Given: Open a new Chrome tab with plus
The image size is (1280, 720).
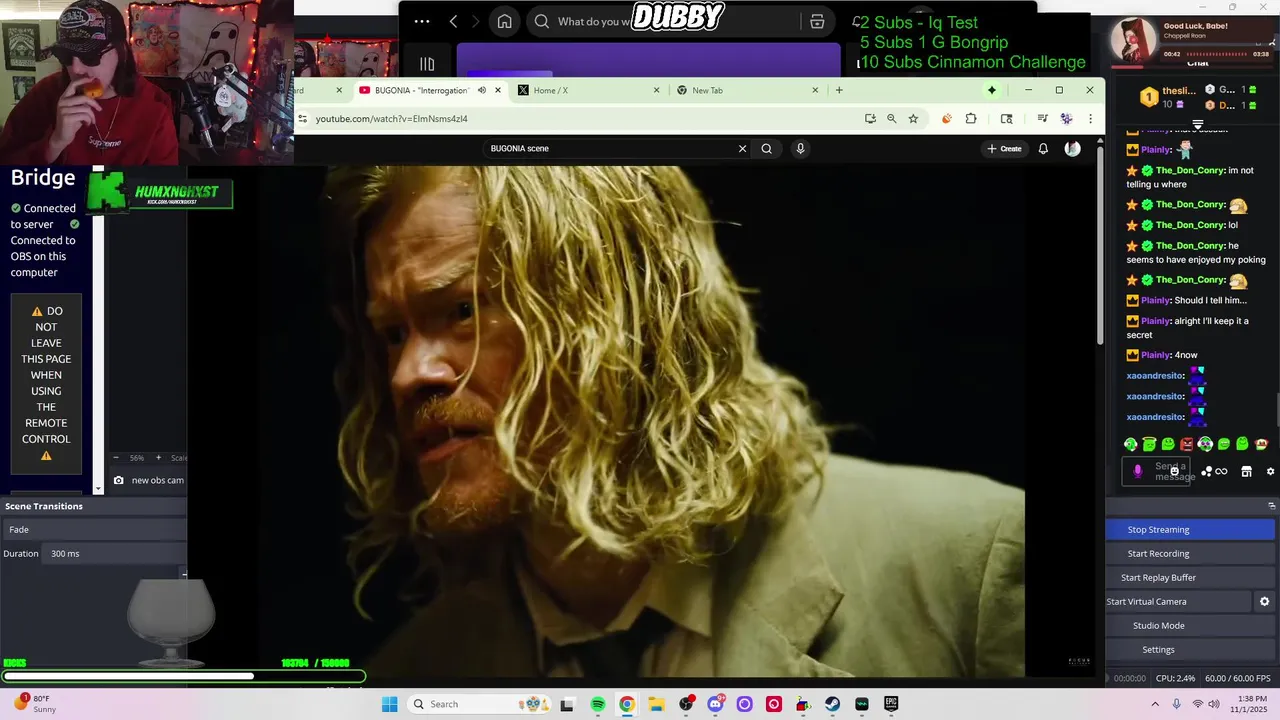Looking at the screenshot, I should pos(839,90).
